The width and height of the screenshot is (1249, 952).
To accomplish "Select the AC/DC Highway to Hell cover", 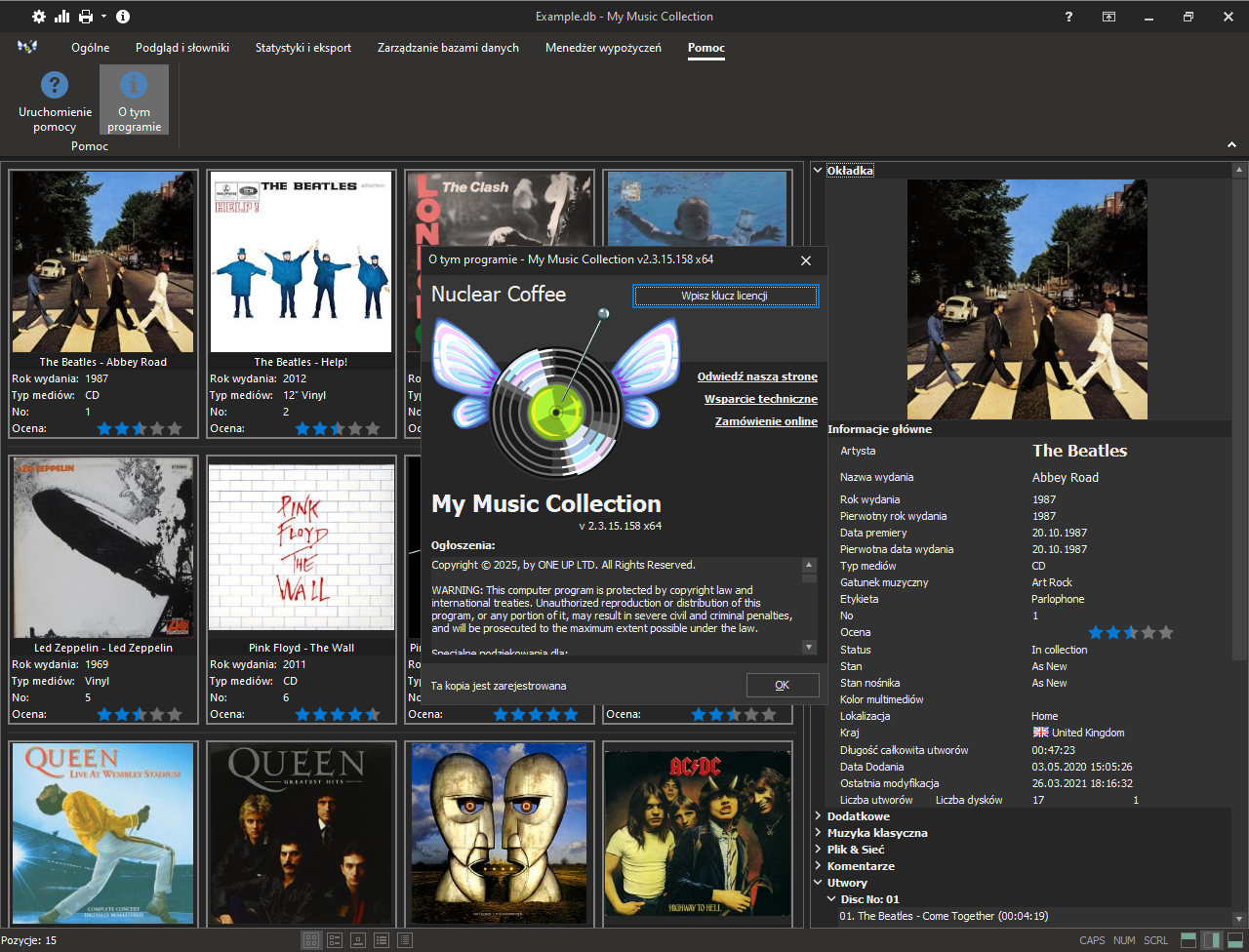I will (697, 833).
